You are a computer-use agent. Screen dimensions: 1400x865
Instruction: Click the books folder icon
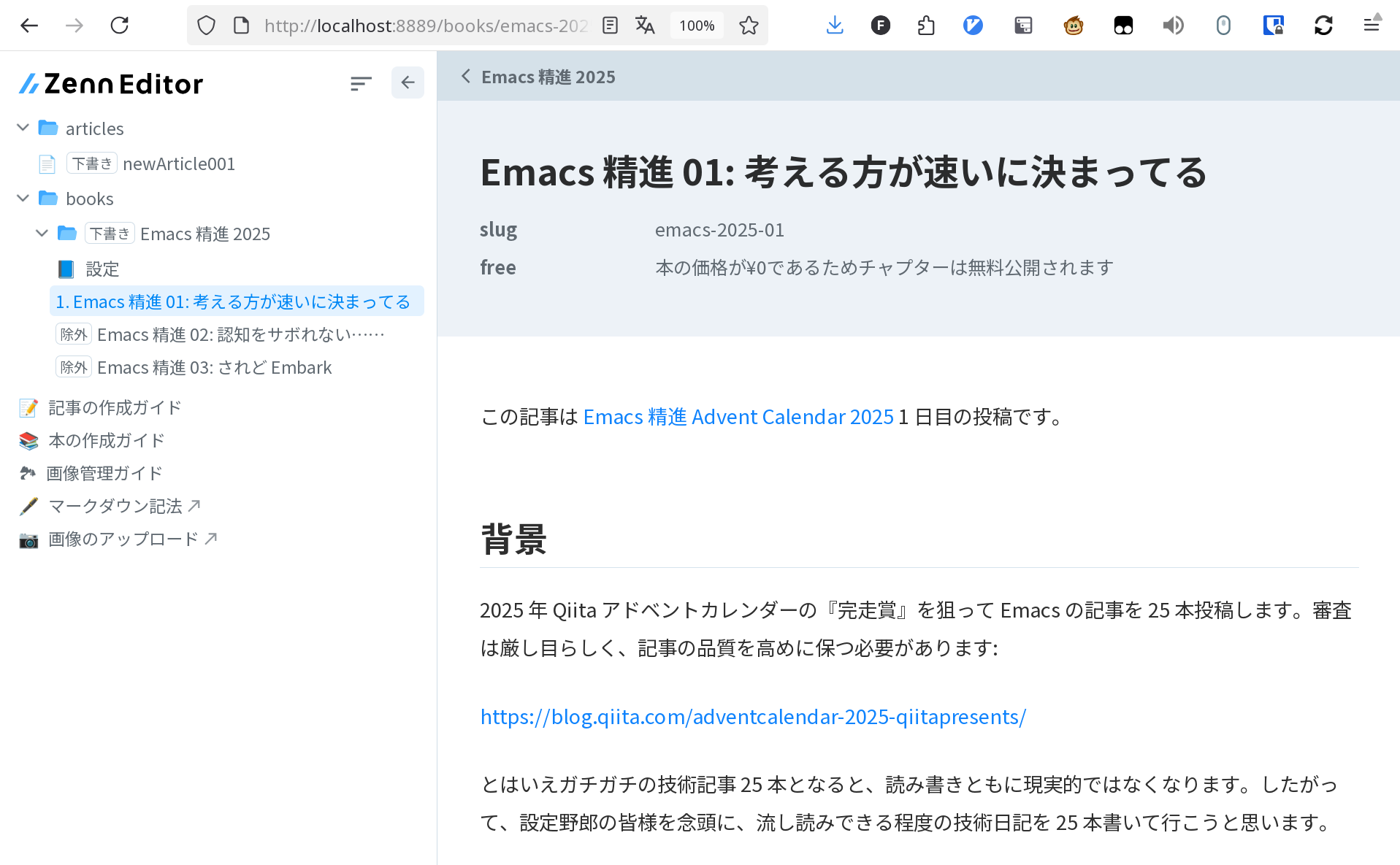pos(48,198)
